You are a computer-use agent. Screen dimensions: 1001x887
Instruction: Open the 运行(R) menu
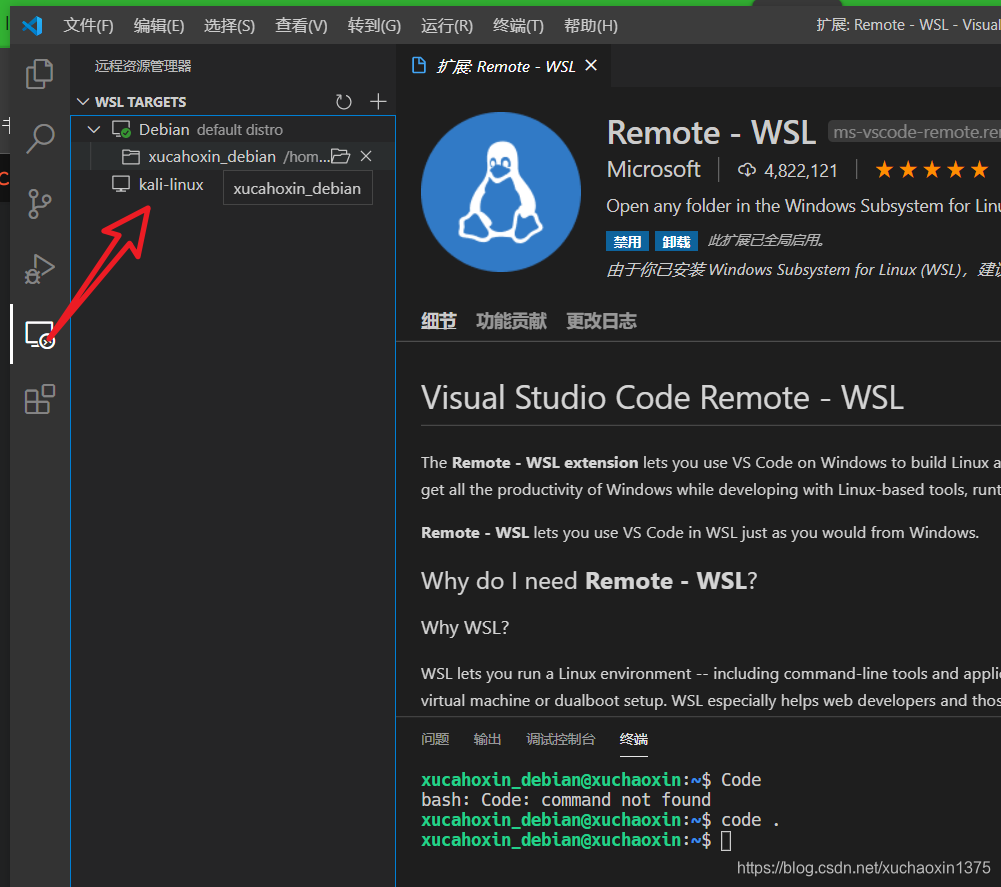pos(447,26)
